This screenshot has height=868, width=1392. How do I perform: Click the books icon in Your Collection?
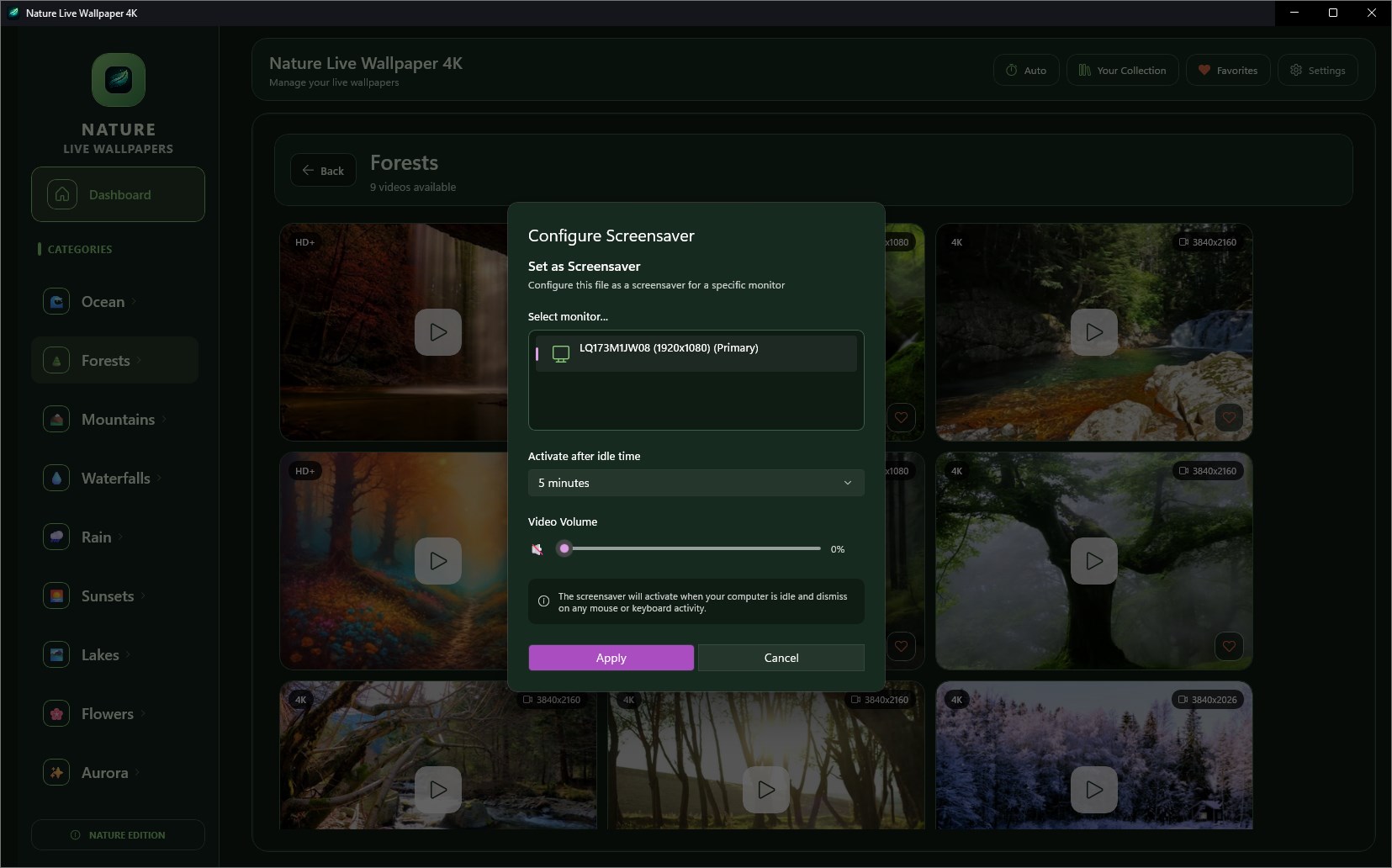coord(1085,71)
